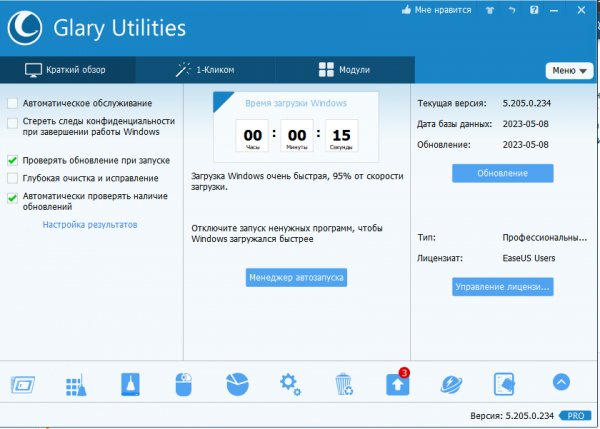
Task: Click the hours counter labeled 'Часы'
Action: tap(253, 136)
